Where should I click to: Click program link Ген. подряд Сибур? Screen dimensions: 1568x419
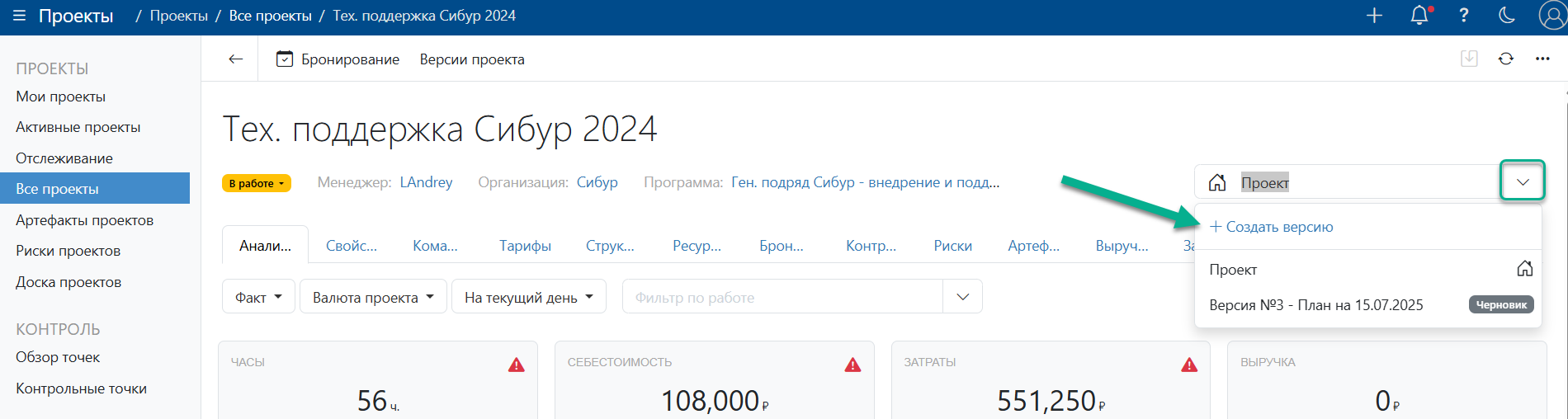[x=865, y=182]
